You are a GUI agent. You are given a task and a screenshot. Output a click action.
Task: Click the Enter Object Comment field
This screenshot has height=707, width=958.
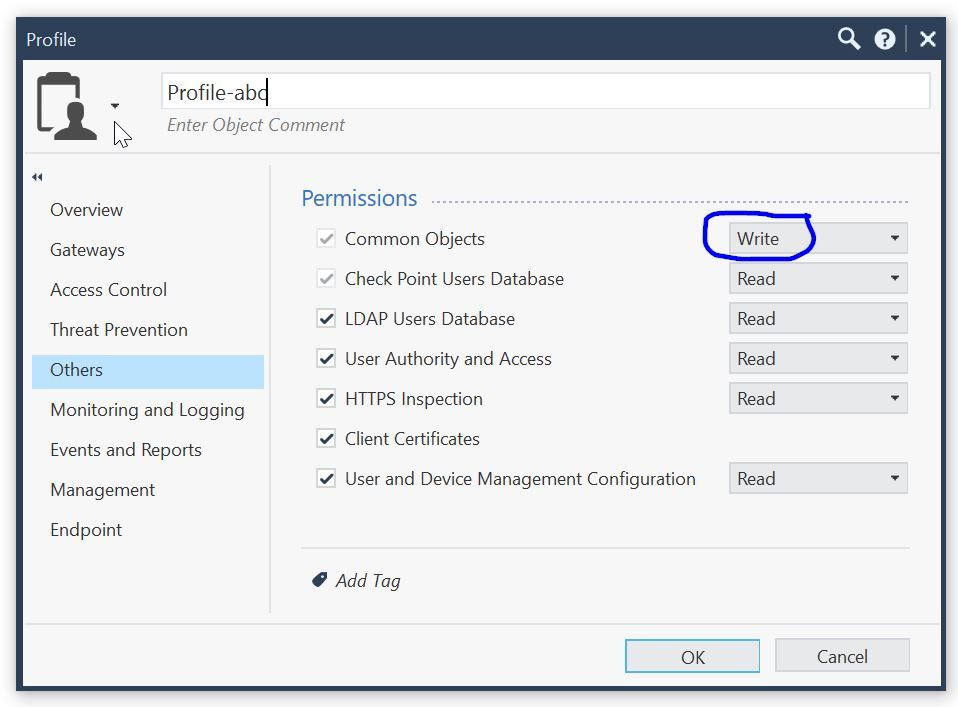point(255,125)
